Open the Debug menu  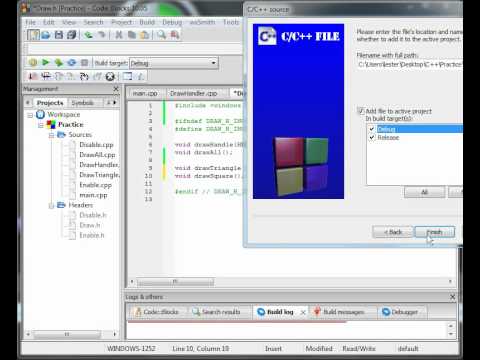172,22
